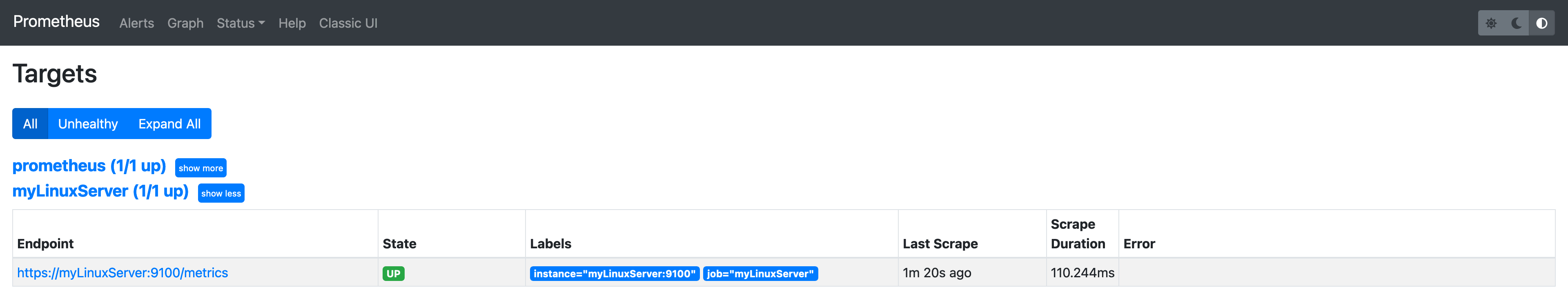
Task: Select the auto contrast theme icon
Action: [x=1541, y=23]
